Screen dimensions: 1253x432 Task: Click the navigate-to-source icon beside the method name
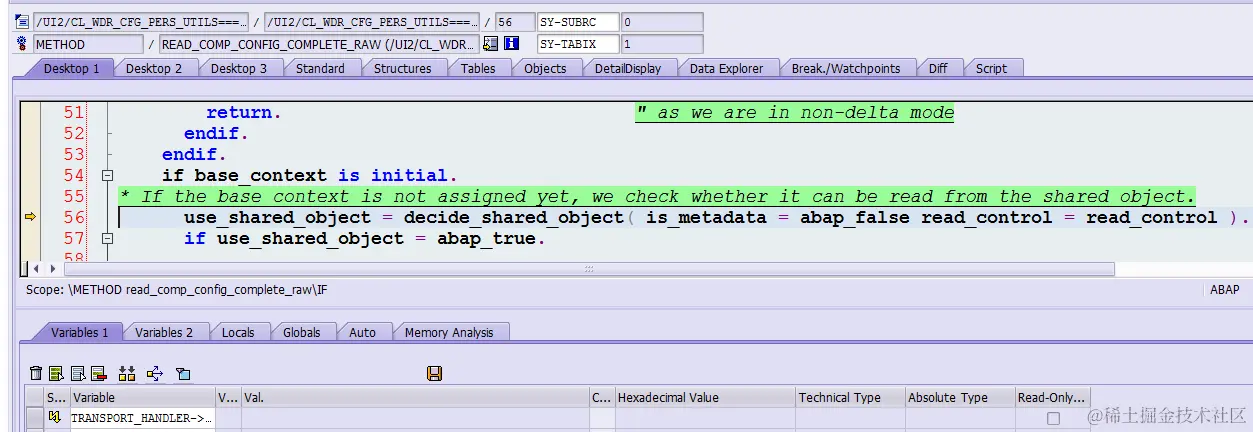click(x=490, y=44)
